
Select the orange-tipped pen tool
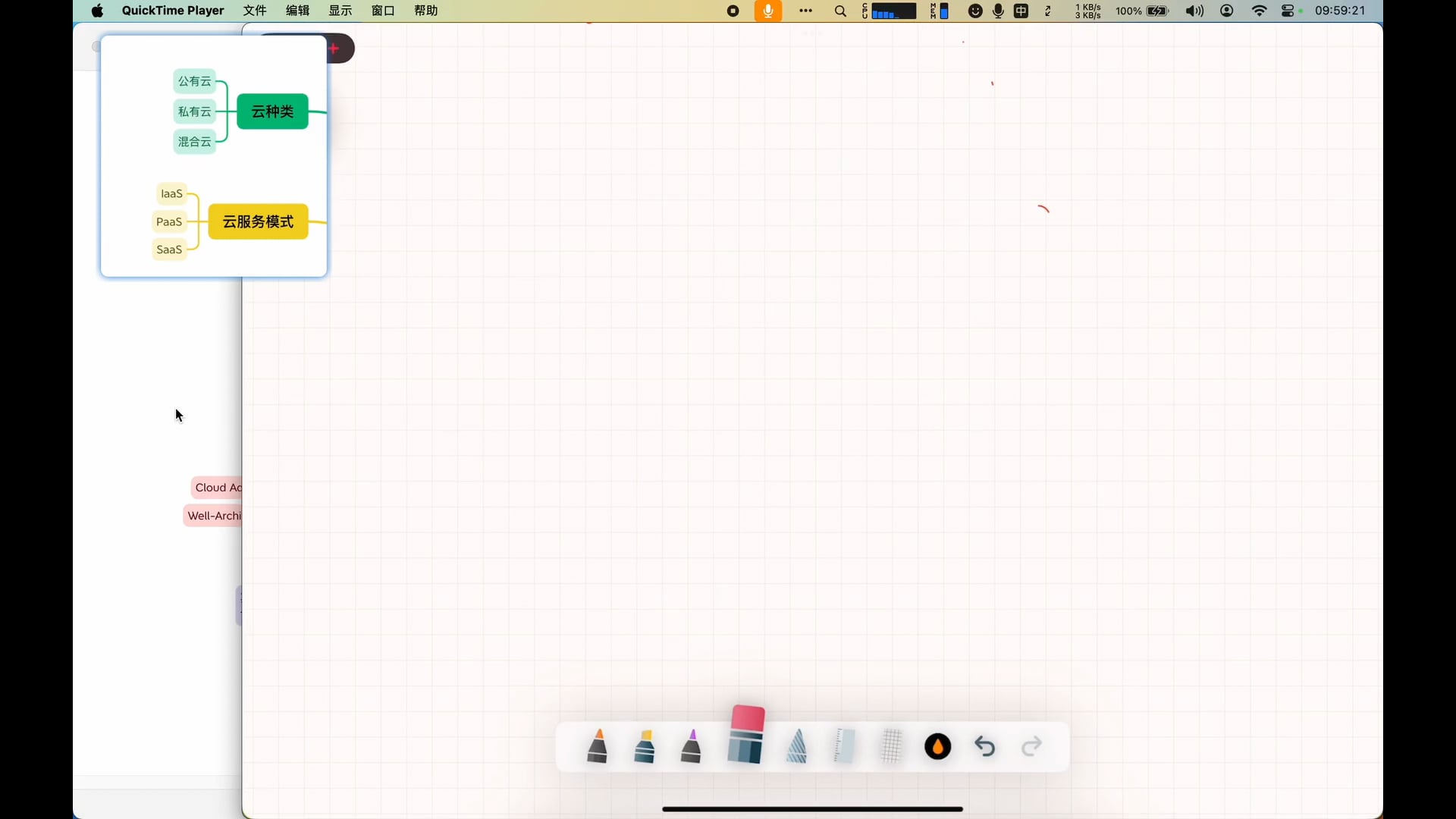point(598,746)
